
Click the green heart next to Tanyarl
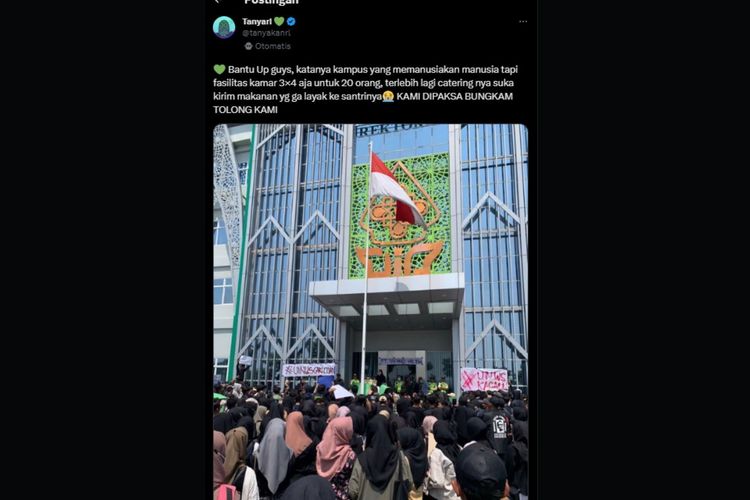279,22
